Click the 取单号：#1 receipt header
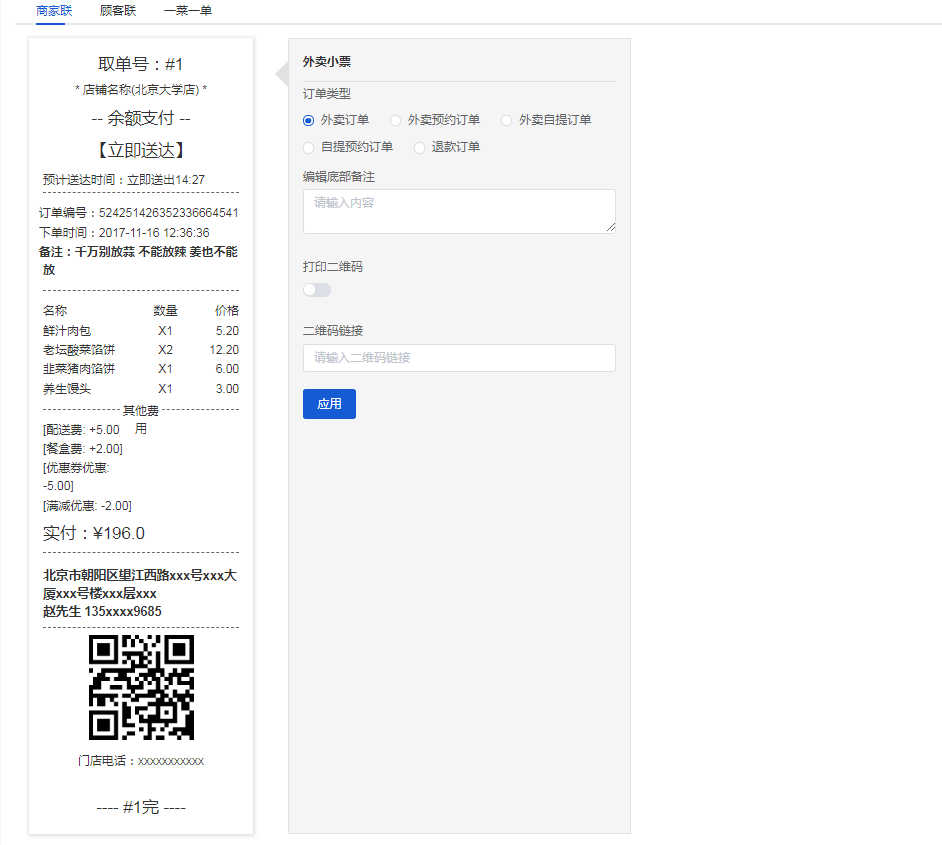 pyautogui.click(x=141, y=64)
